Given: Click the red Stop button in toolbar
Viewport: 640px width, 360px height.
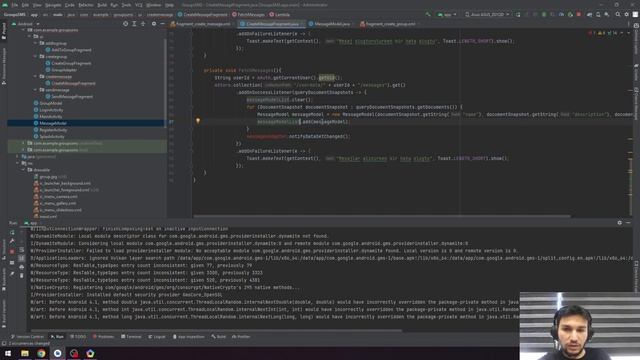Looking at the screenshot, I should tap(579, 15).
